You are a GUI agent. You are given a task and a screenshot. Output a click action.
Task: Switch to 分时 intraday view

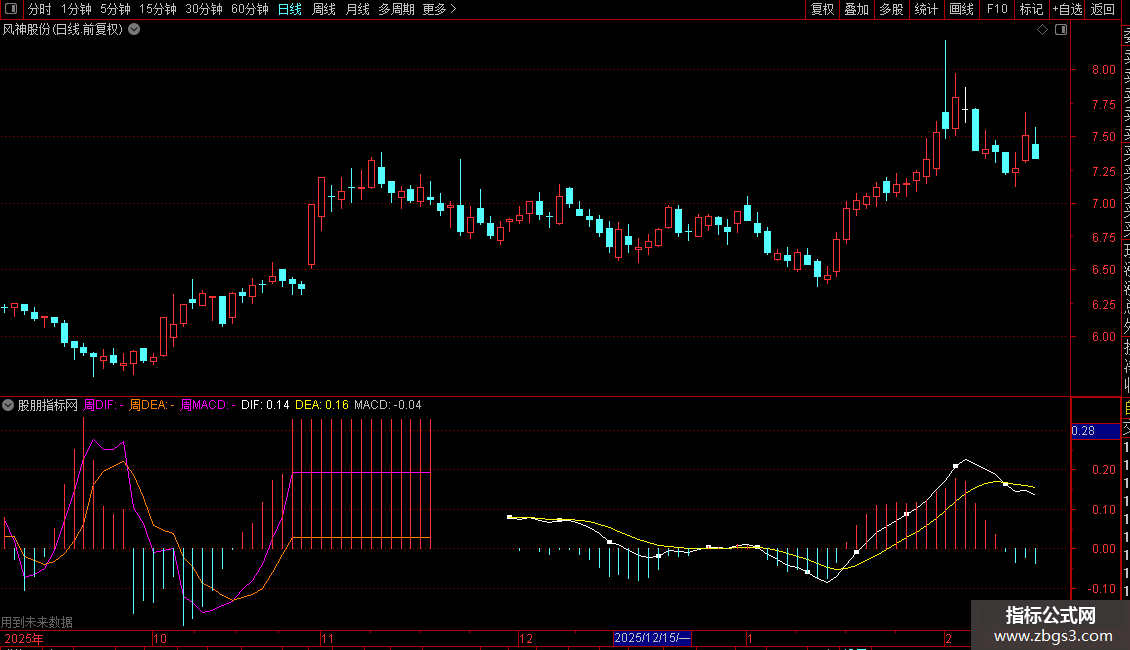40,9
